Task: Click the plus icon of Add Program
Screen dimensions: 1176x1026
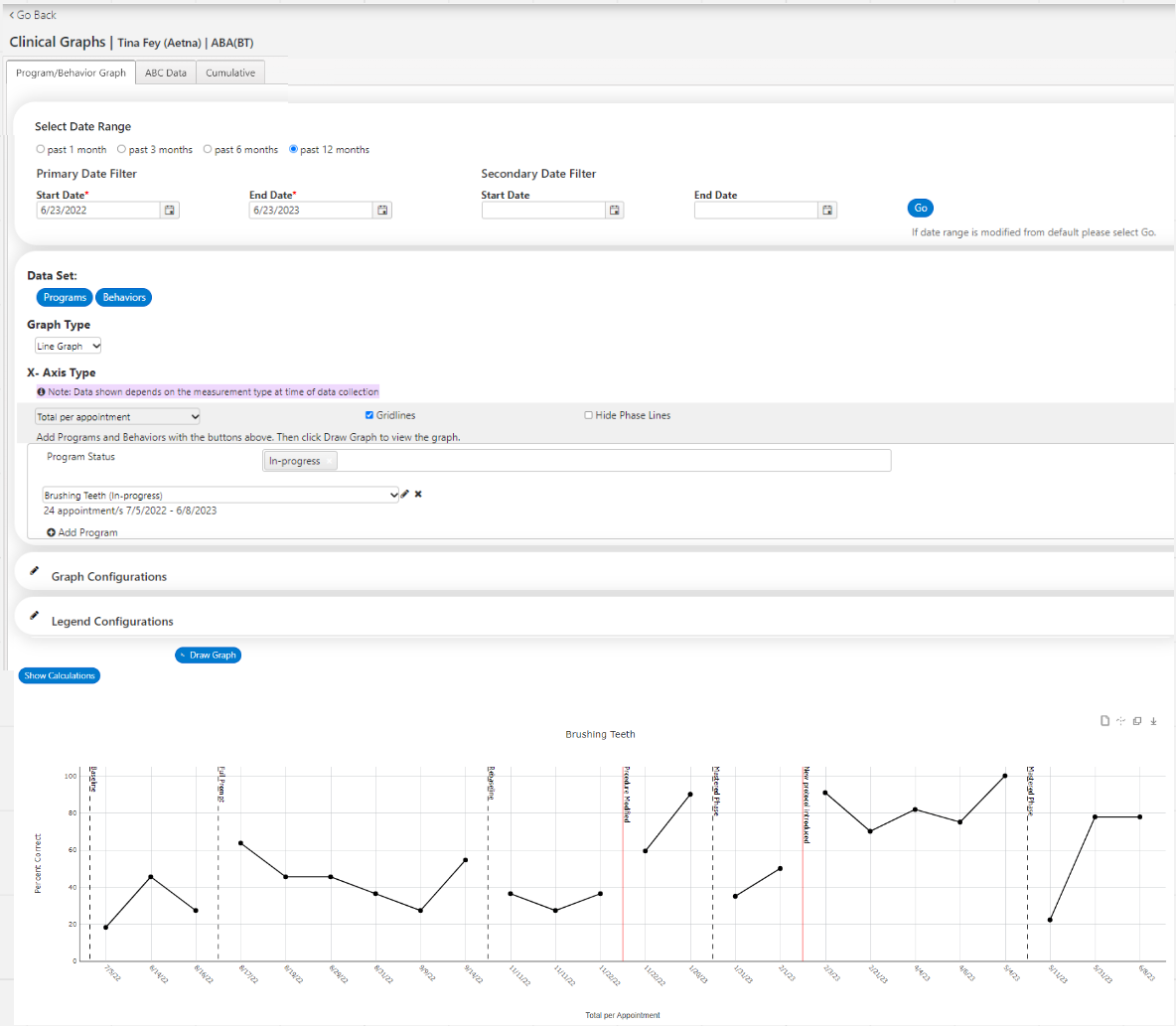Action: tap(51, 532)
